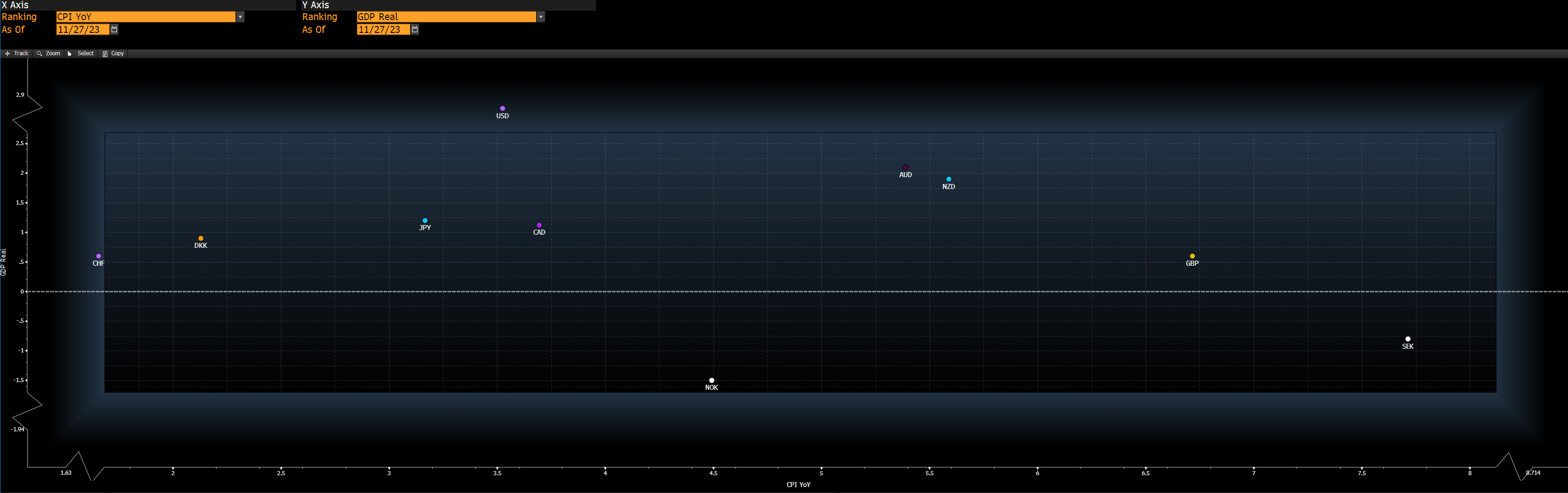This screenshot has width=1568, height=493.
Task: Select the AUD data point
Action: (x=906, y=168)
